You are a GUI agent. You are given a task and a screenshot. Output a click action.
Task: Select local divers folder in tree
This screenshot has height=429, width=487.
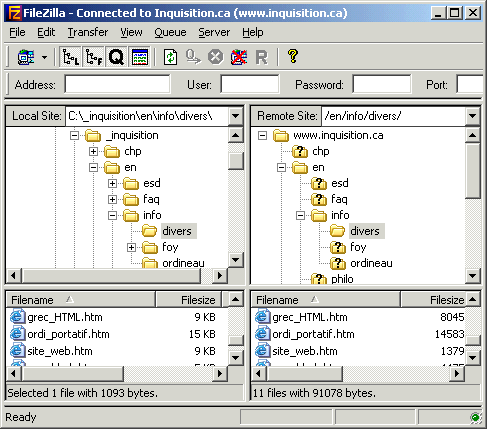177,231
